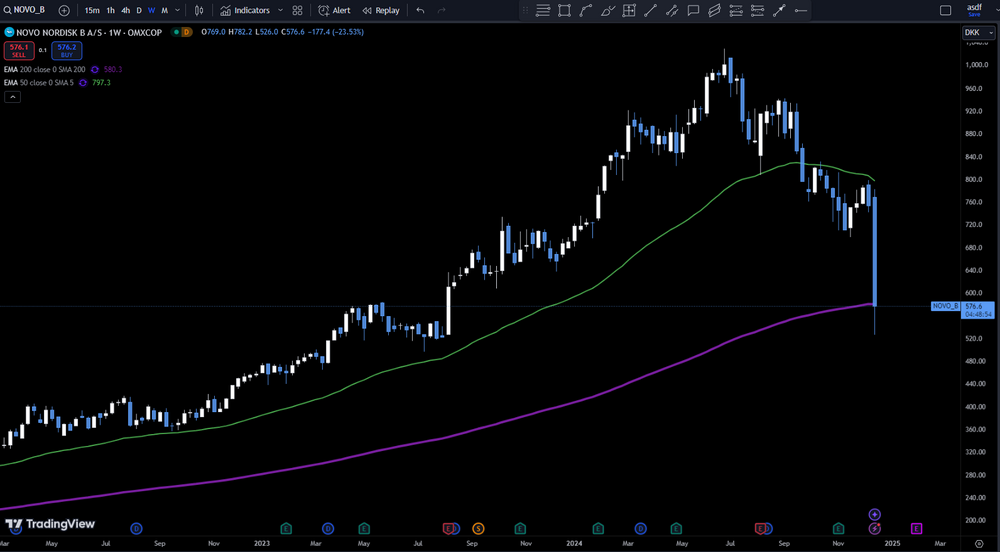Collapse the indicator legend arrow
This screenshot has height=552, width=1000.
coord(12,97)
